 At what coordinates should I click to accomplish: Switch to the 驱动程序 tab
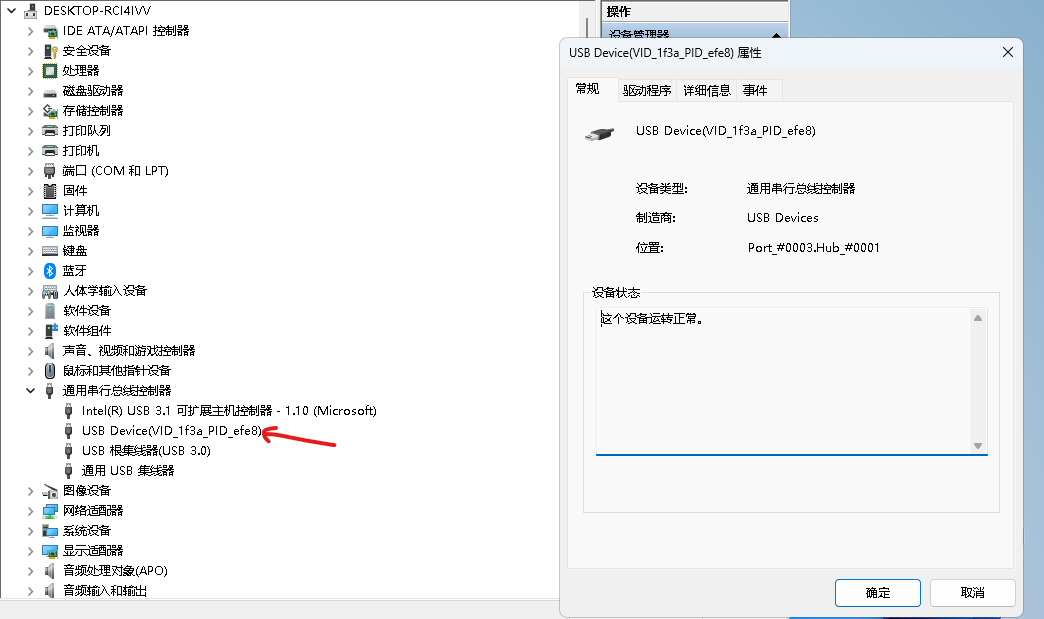647,91
